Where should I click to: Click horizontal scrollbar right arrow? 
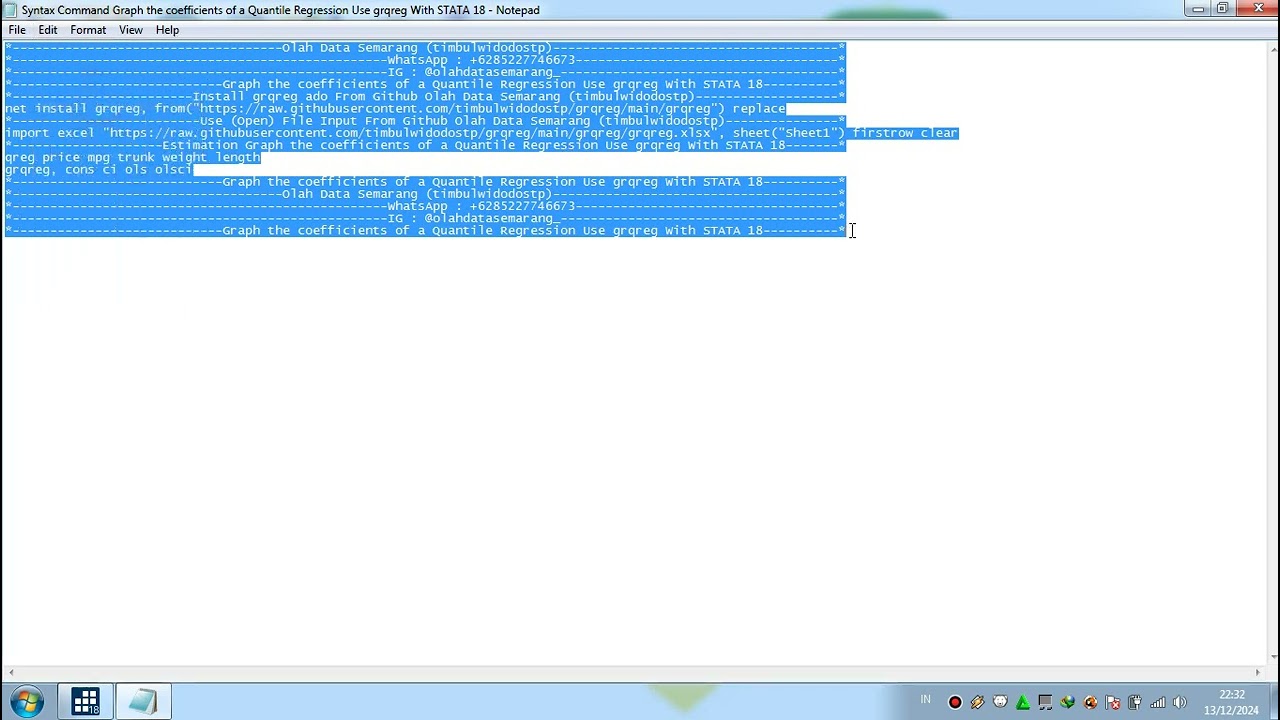click(x=1258, y=673)
